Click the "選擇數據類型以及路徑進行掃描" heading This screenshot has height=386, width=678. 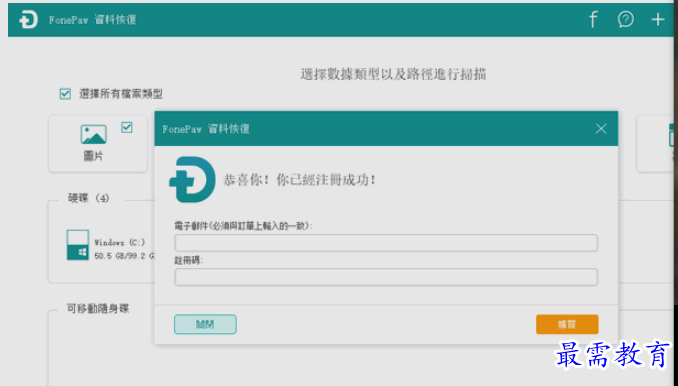pyautogui.click(x=393, y=74)
